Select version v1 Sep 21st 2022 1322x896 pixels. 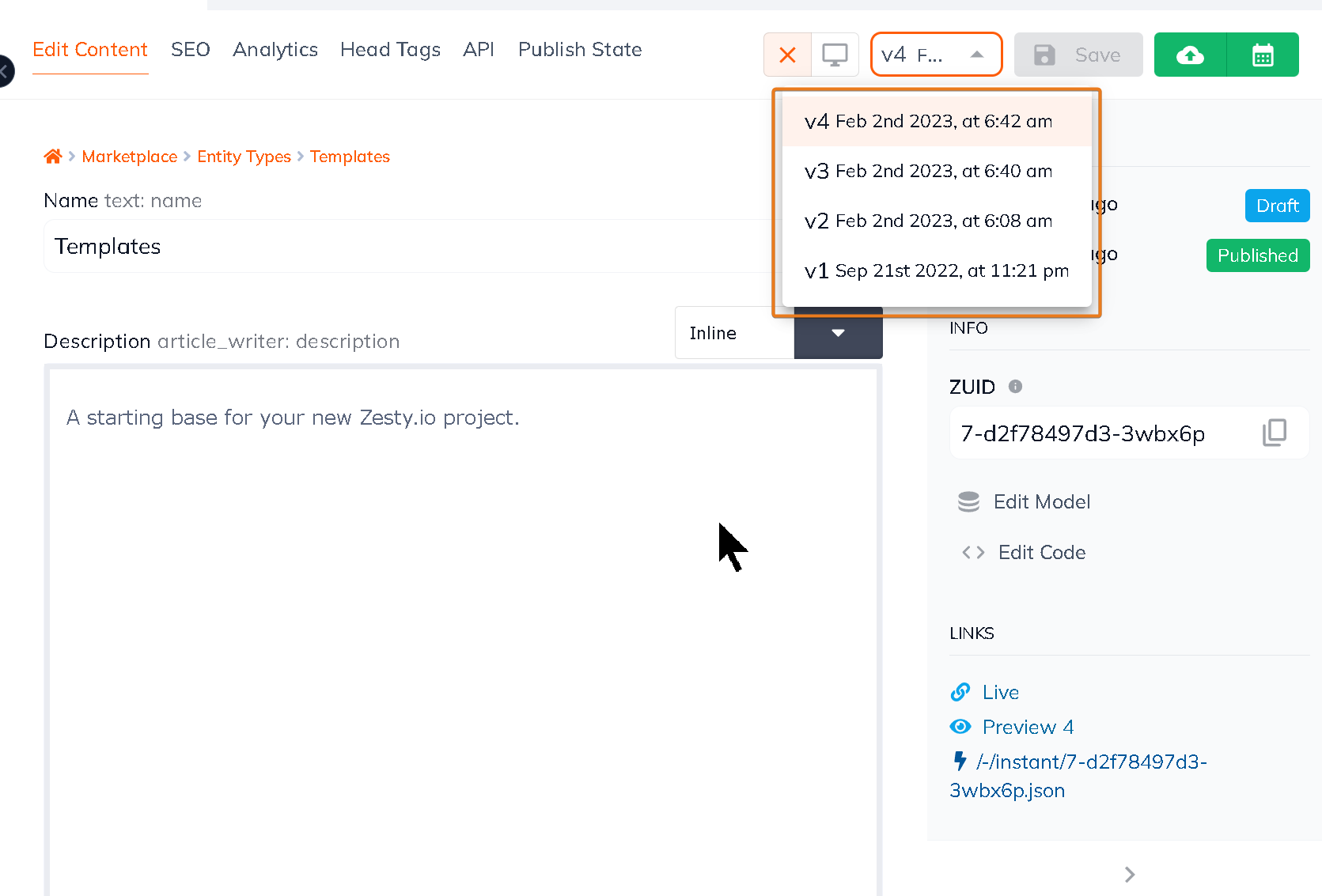(x=936, y=270)
